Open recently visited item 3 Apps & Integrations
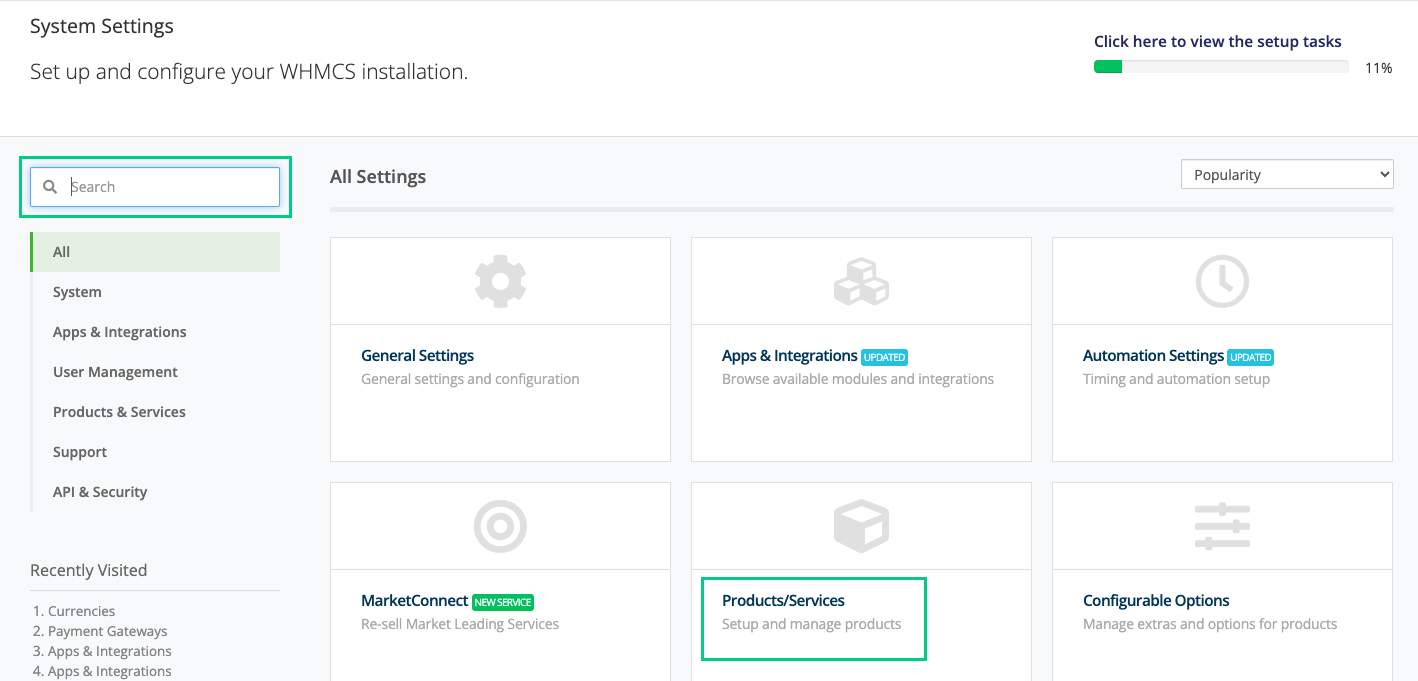The width and height of the screenshot is (1418, 681). tap(110, 651)
